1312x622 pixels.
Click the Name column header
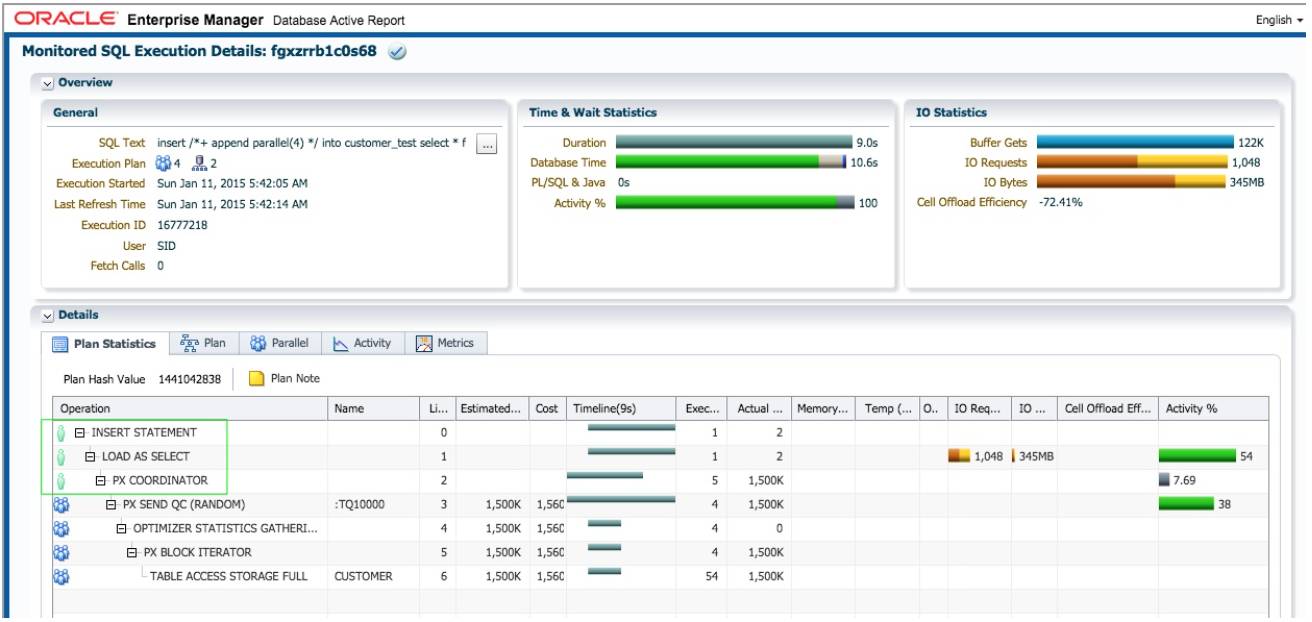pos(373,409)
